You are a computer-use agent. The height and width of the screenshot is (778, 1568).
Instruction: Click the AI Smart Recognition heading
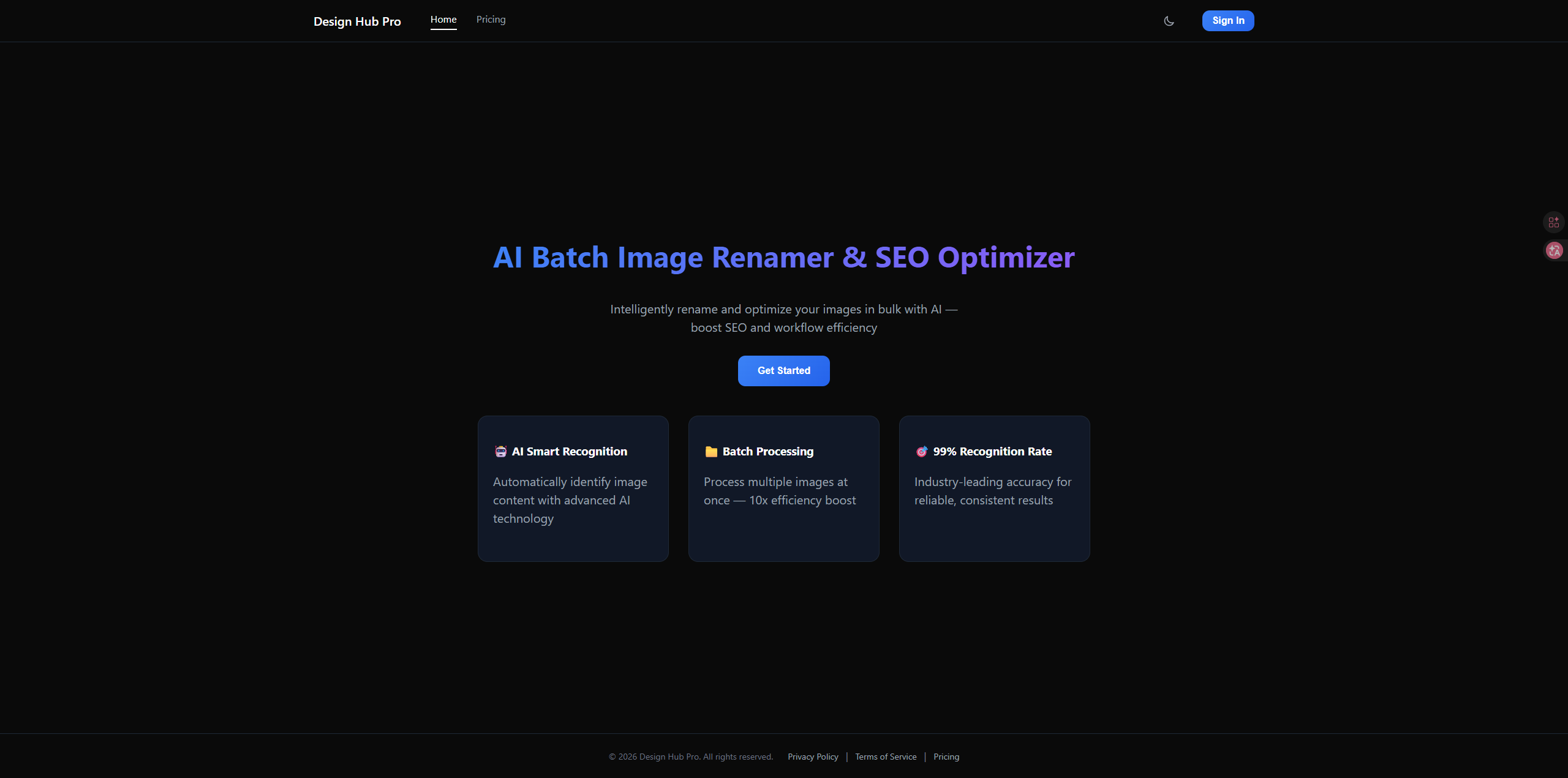click(x=569, y=451)
